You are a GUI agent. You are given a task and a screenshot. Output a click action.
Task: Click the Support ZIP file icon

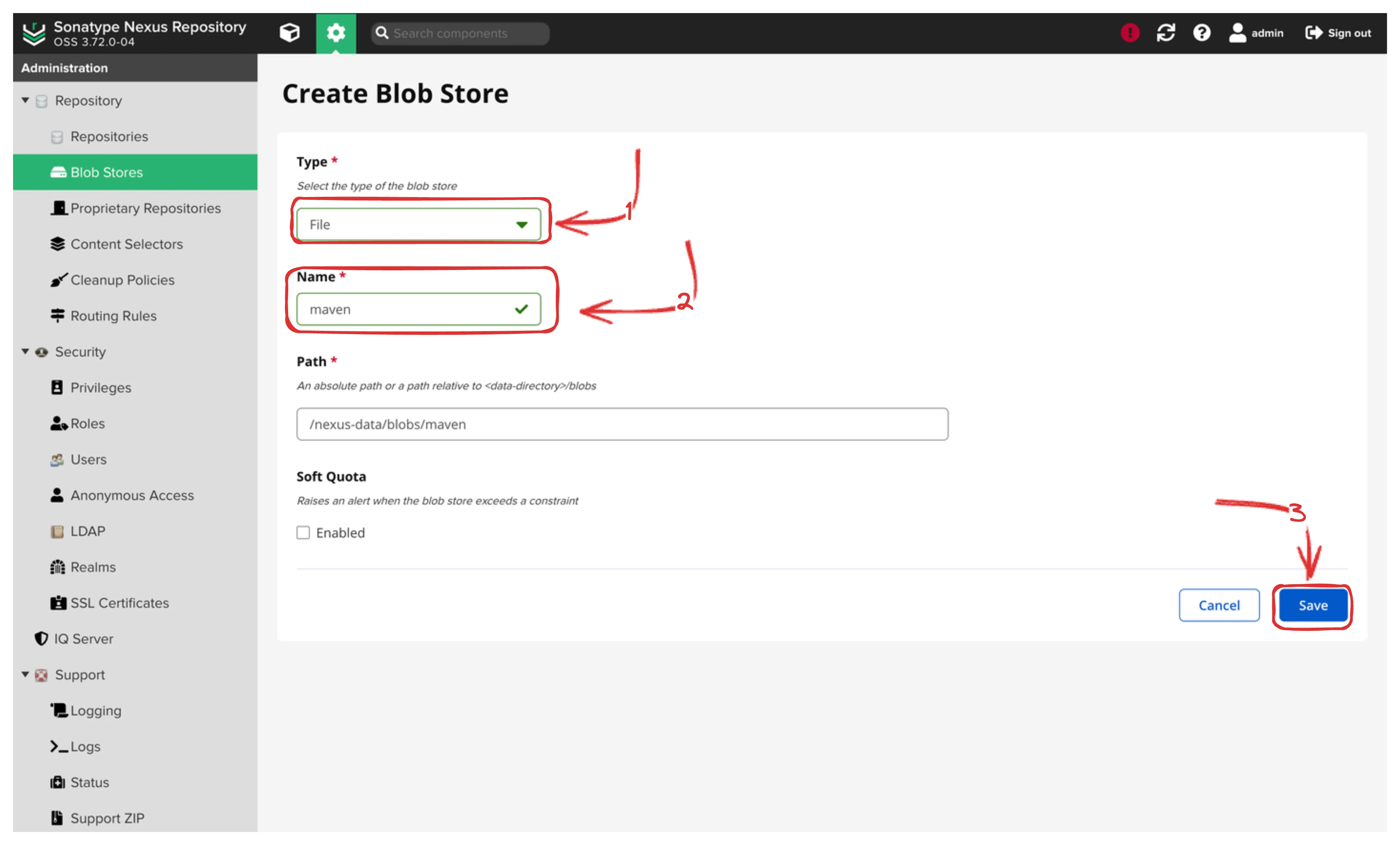[57, 818]
